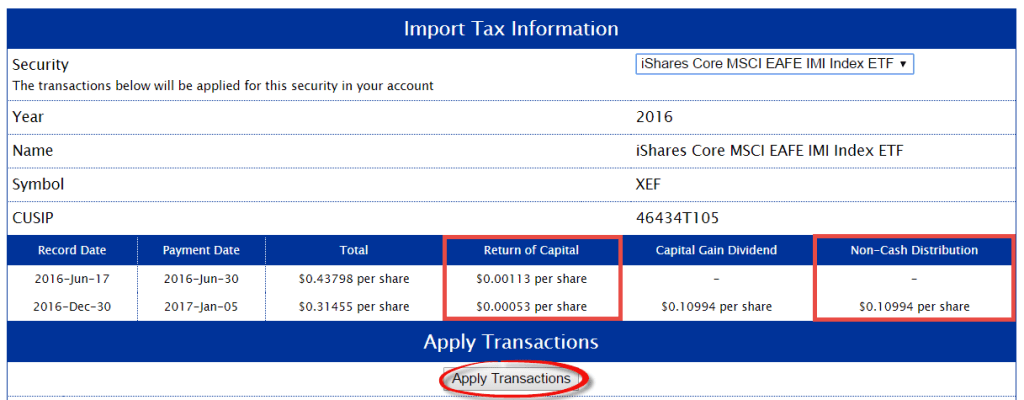The image size is (1024, 400).
Task: Open the Security selection dropdown
Action: tap(775, 64)
